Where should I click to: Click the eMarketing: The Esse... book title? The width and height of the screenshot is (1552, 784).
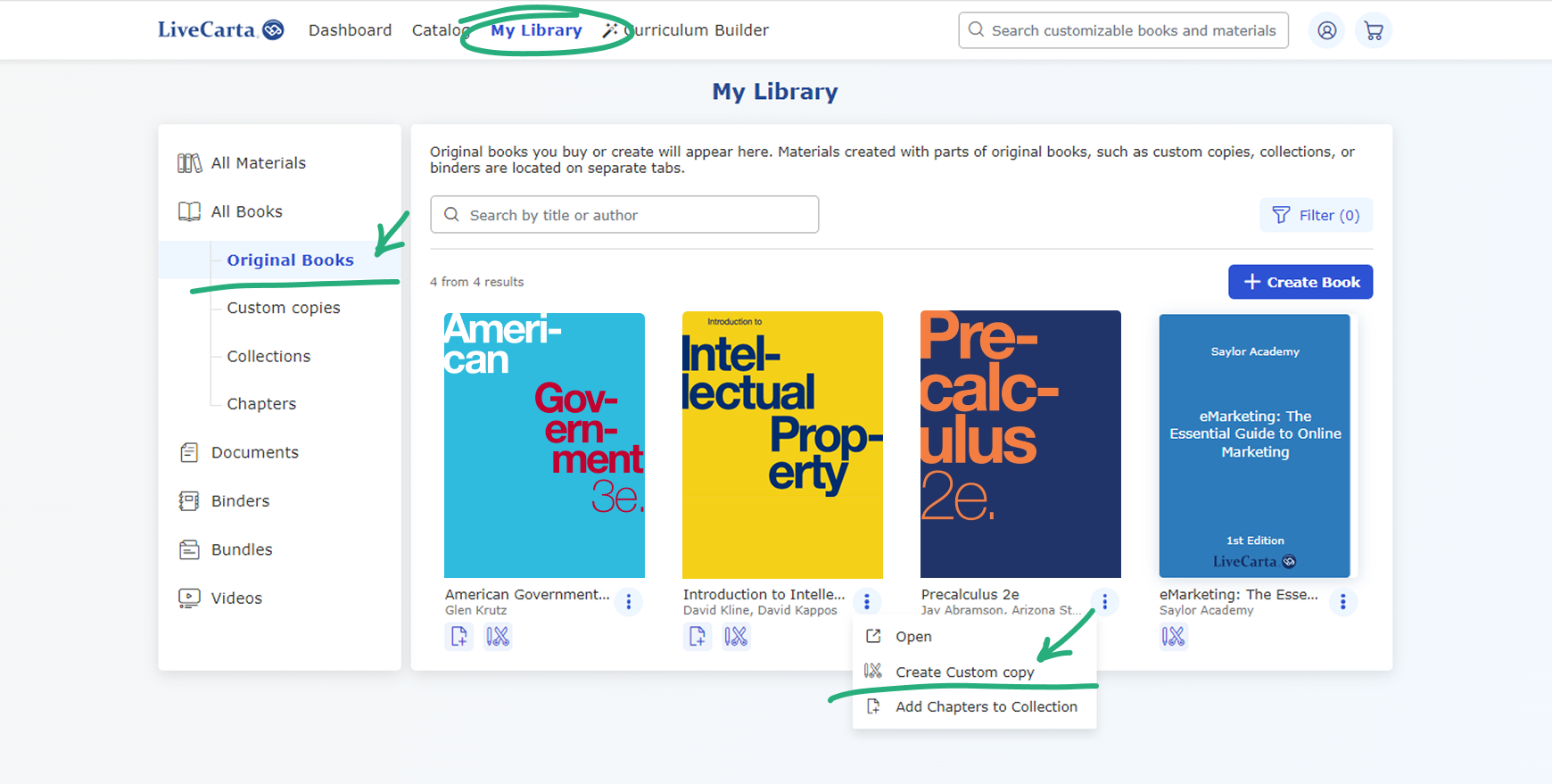[1238, 594]
